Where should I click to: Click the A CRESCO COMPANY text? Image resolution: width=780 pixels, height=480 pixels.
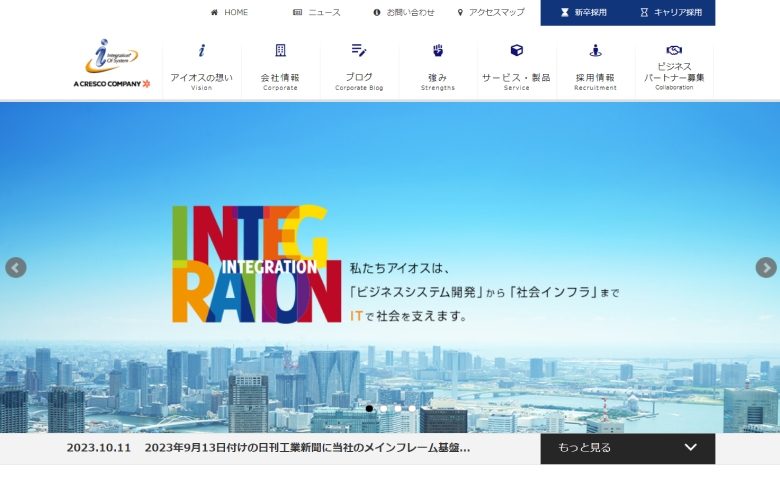107,84
